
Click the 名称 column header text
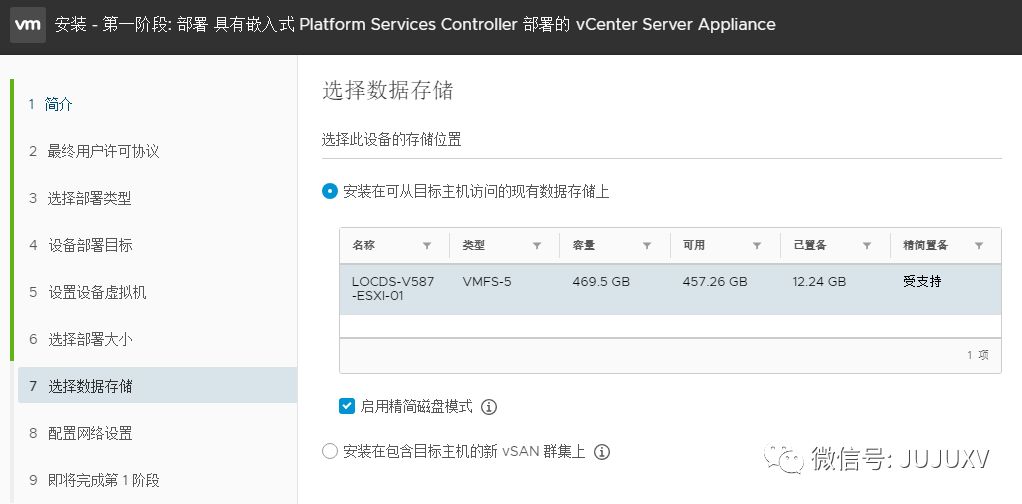pyautogui.click(x=363, y=246)
